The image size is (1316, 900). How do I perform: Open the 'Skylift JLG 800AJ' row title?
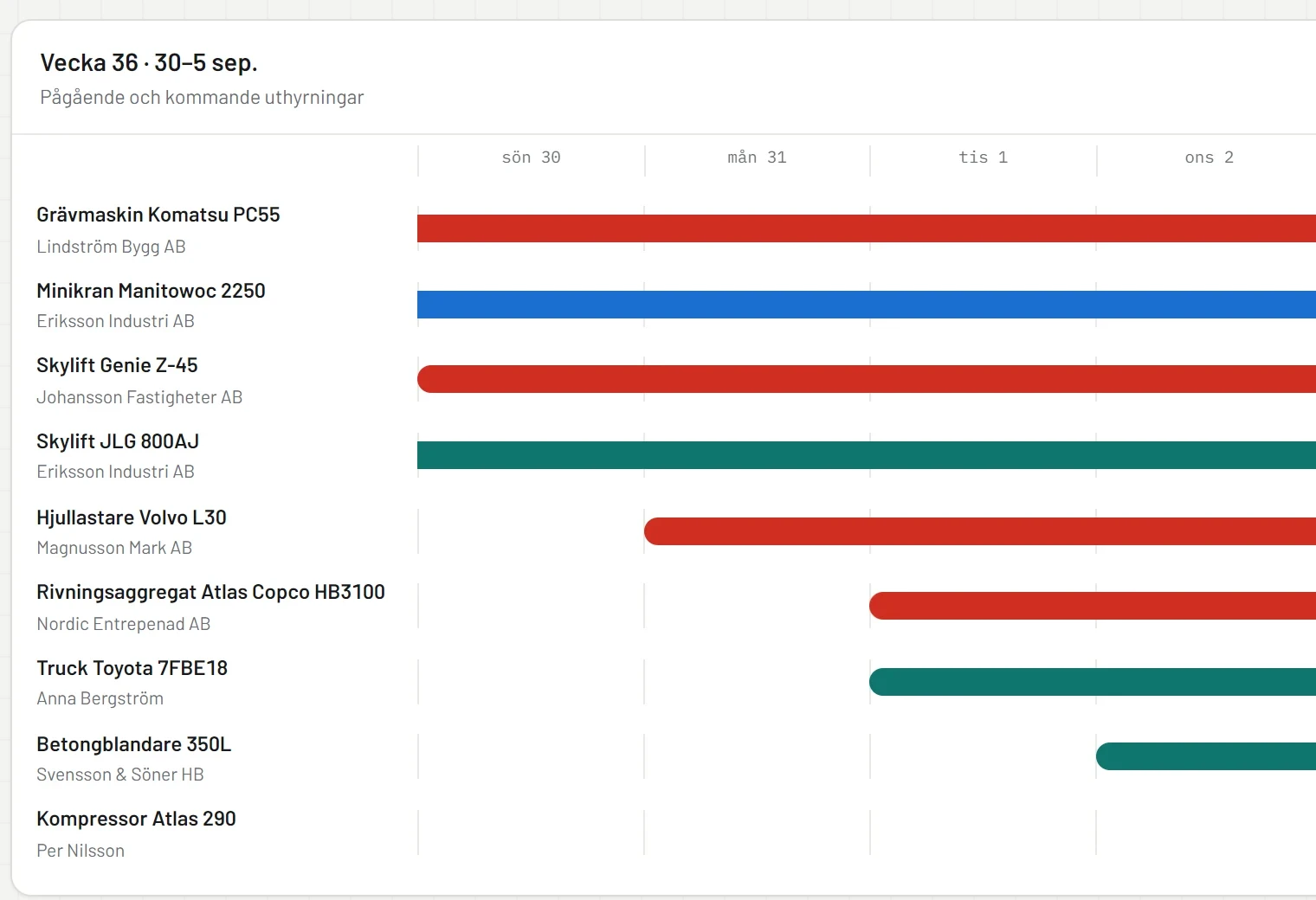pos(118,441)
